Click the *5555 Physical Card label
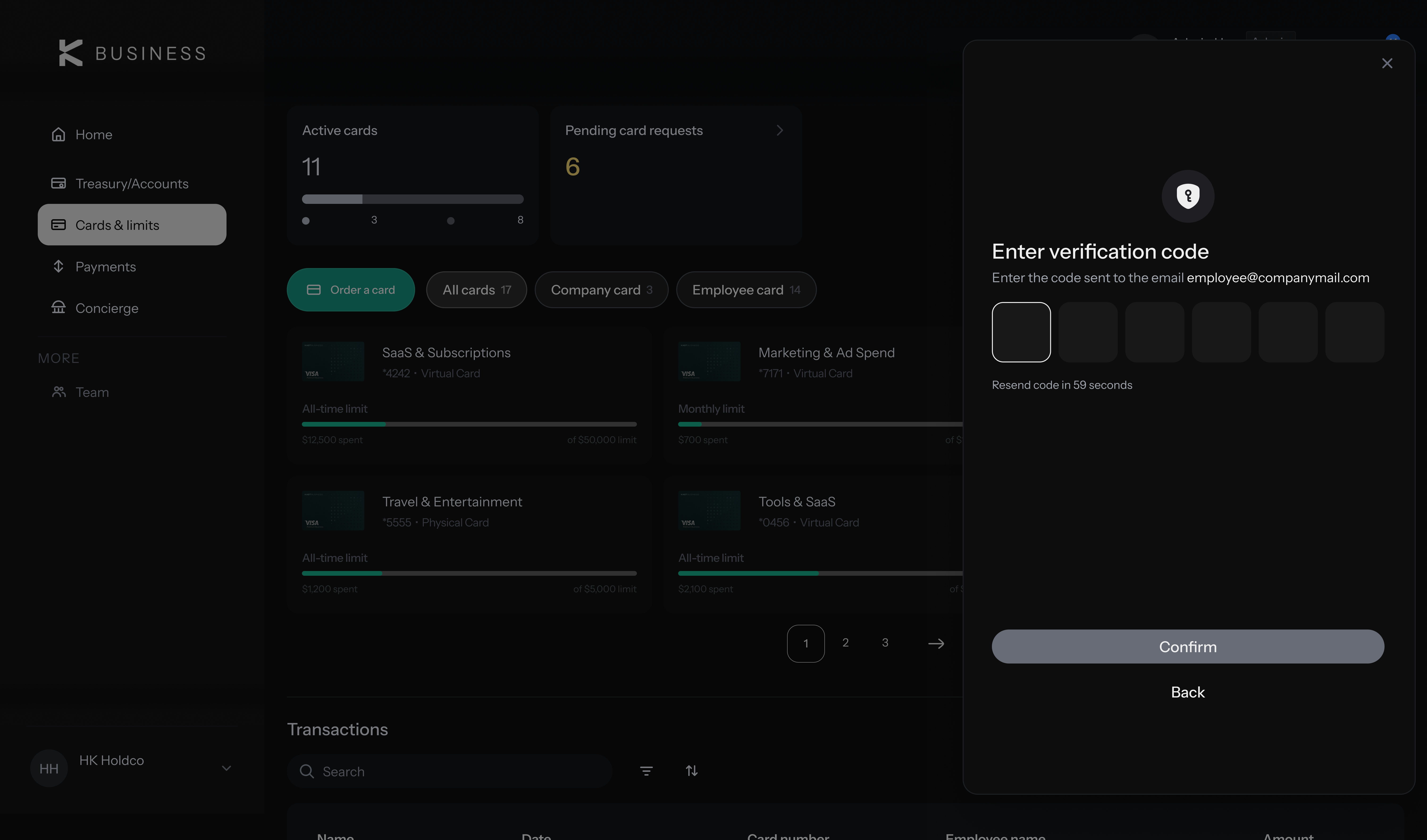The image size is (1427, 840). [436, 523]
